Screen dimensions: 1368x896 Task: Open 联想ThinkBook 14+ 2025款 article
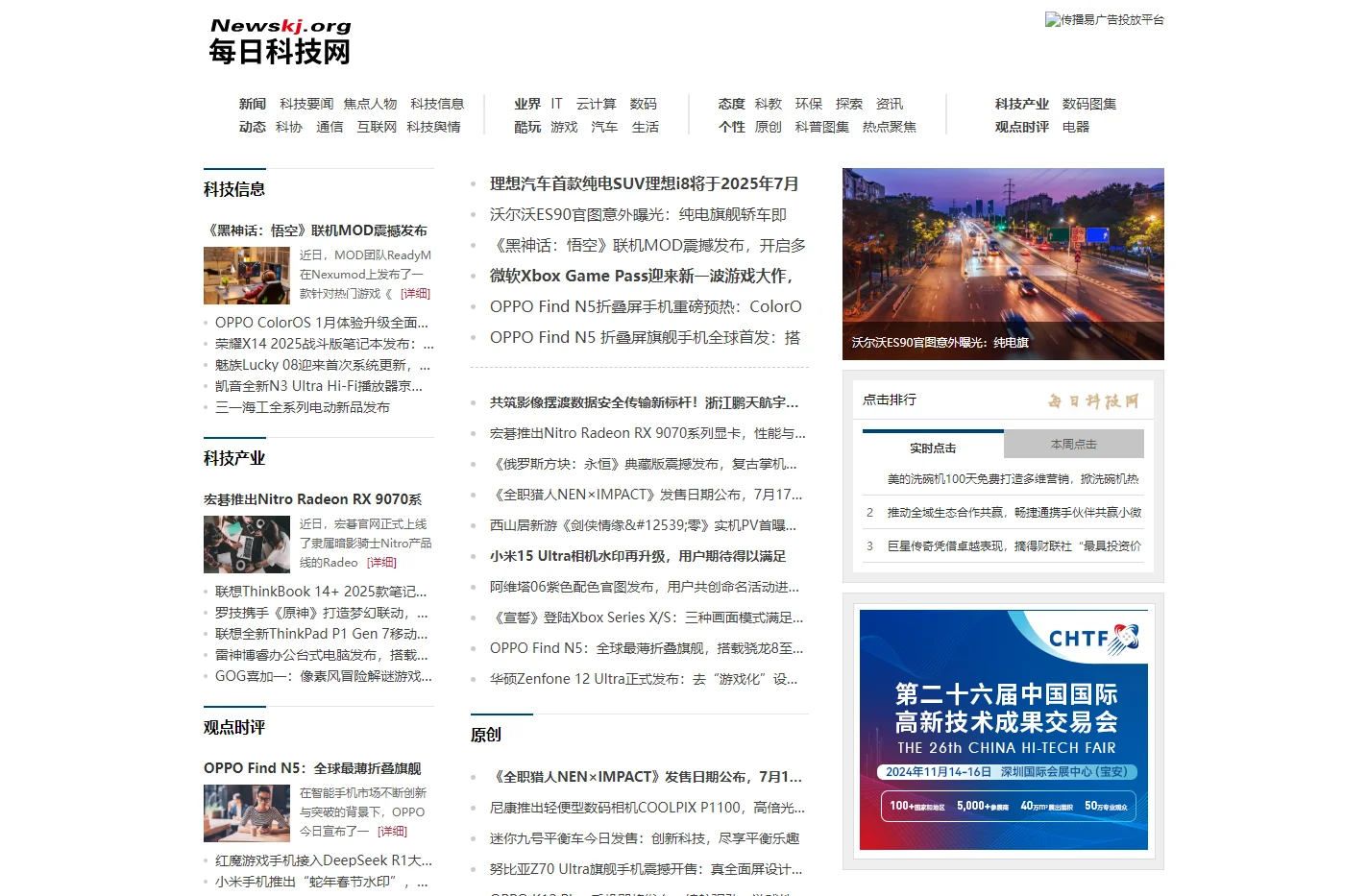point(321,592)
